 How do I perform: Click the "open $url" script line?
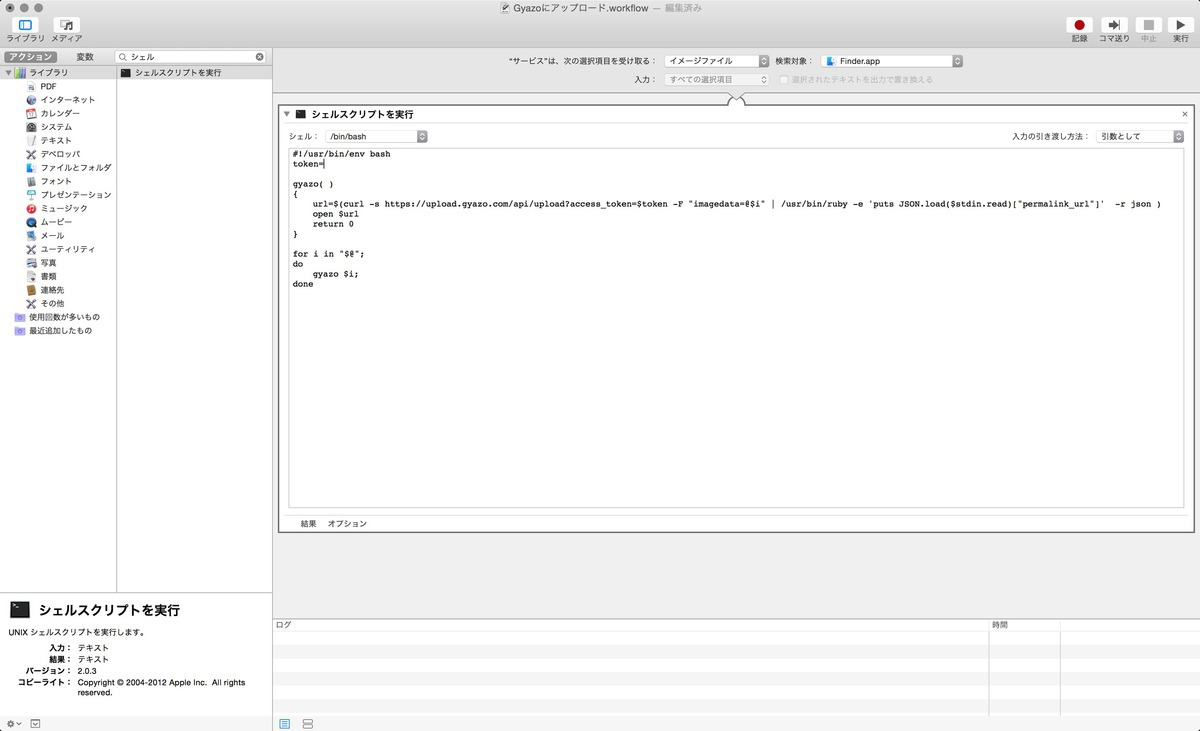coord(335,214)
